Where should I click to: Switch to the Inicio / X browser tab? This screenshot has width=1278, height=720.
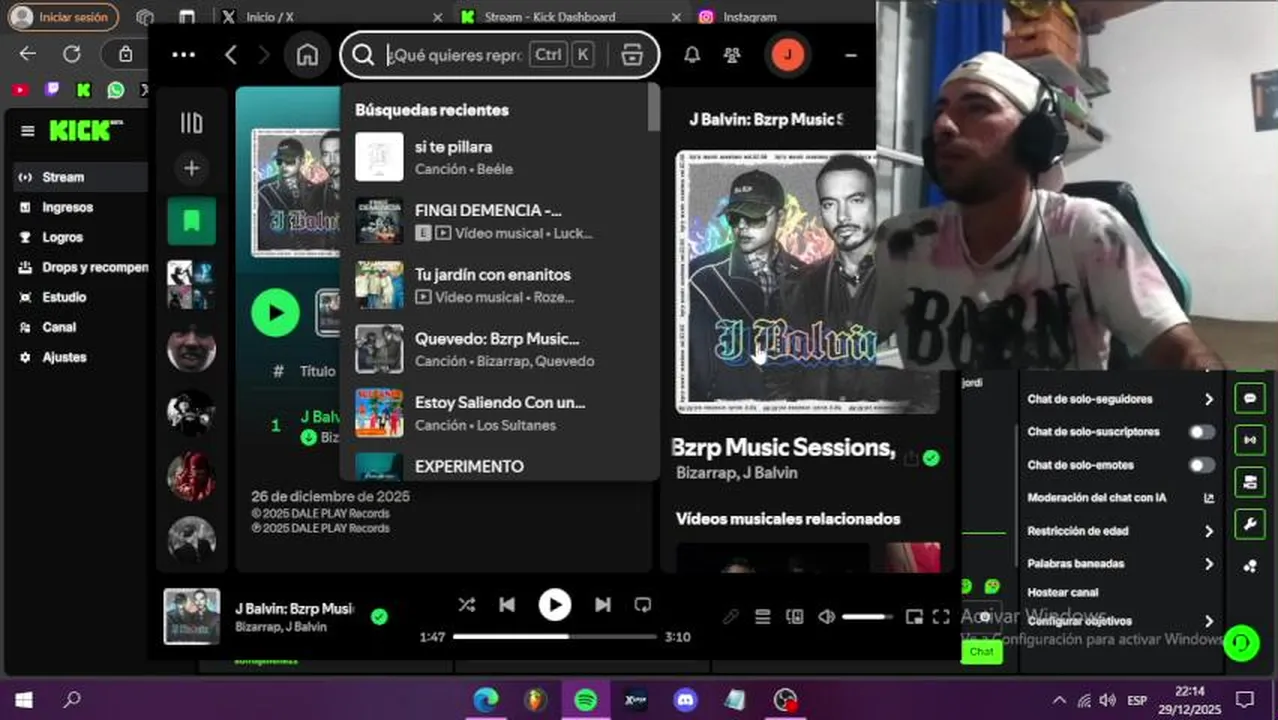330,17
